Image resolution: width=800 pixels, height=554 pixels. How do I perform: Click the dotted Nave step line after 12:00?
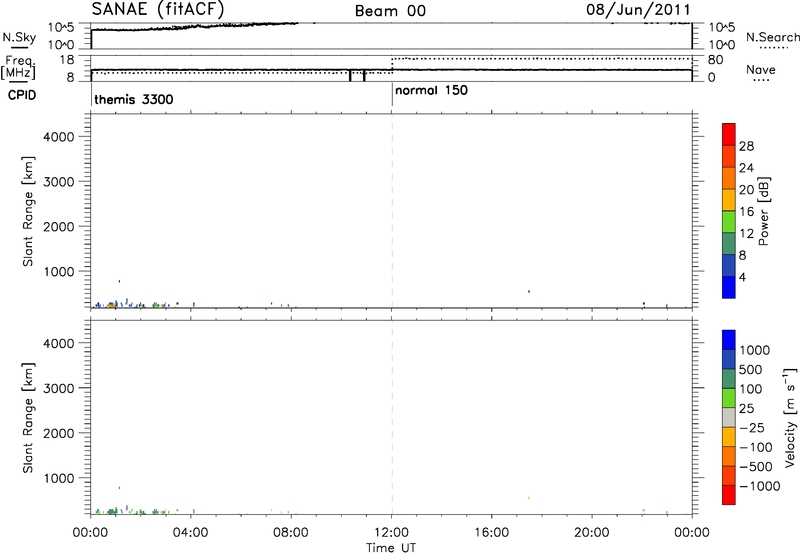541,59
